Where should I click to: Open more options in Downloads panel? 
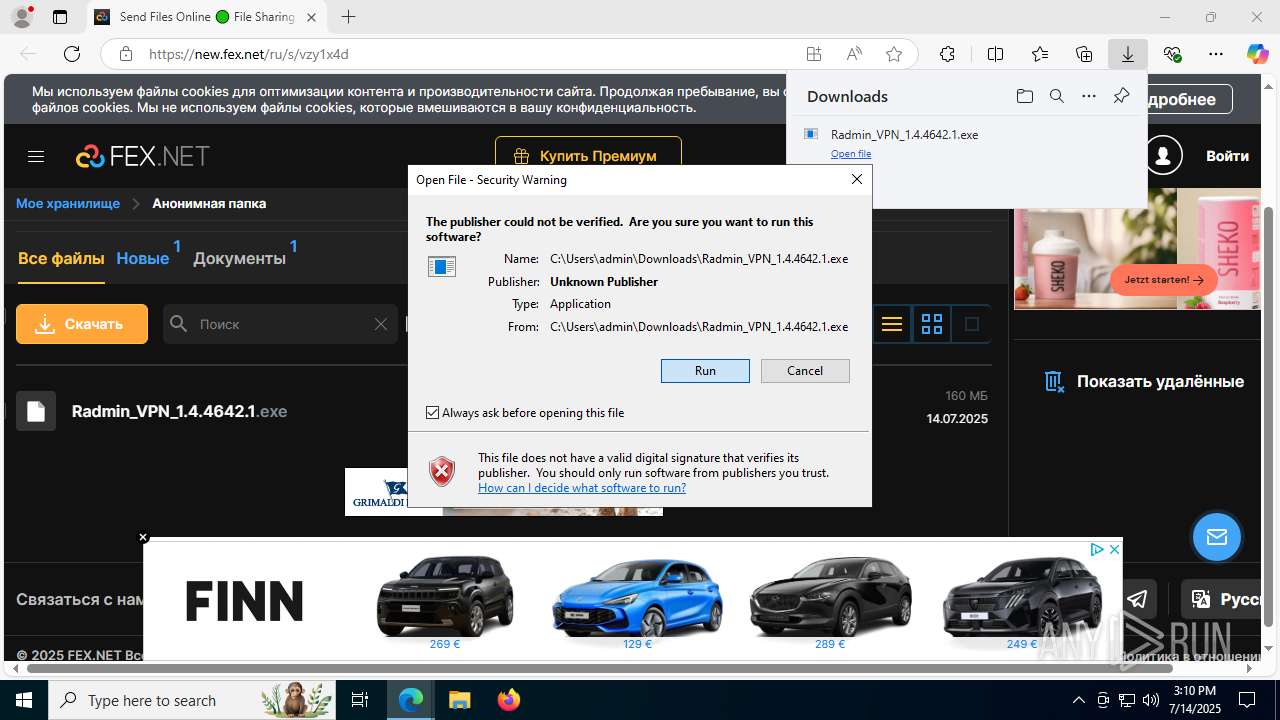1089,96
